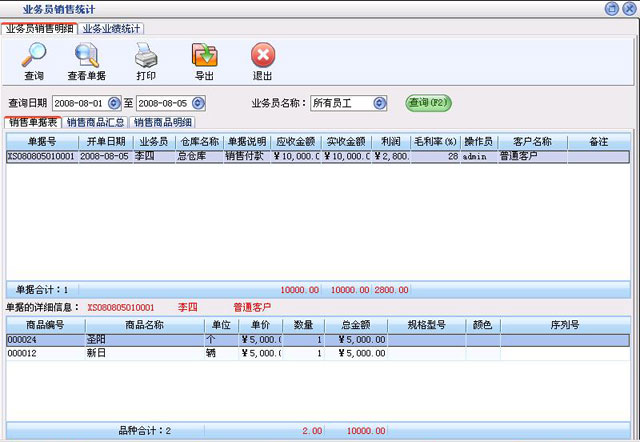
Task: Sort by the 单据号 column header
Action: coord(41,142)
